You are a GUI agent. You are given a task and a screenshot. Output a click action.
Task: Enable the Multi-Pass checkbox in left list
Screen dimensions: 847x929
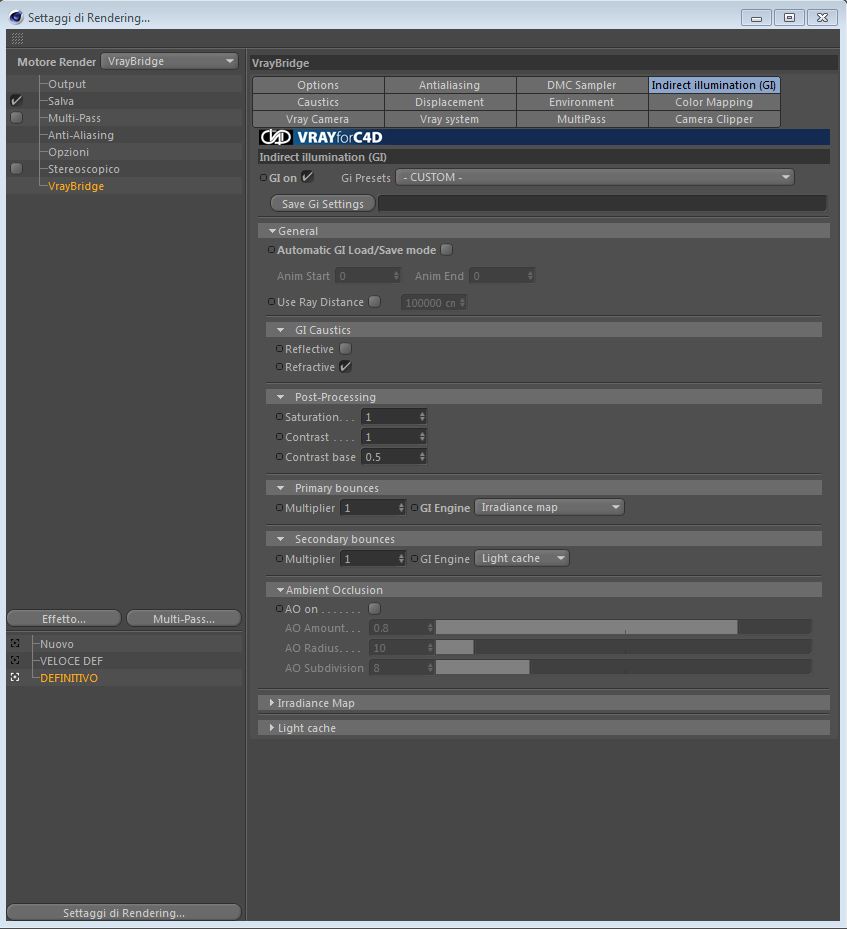click(x=17, y=117)
